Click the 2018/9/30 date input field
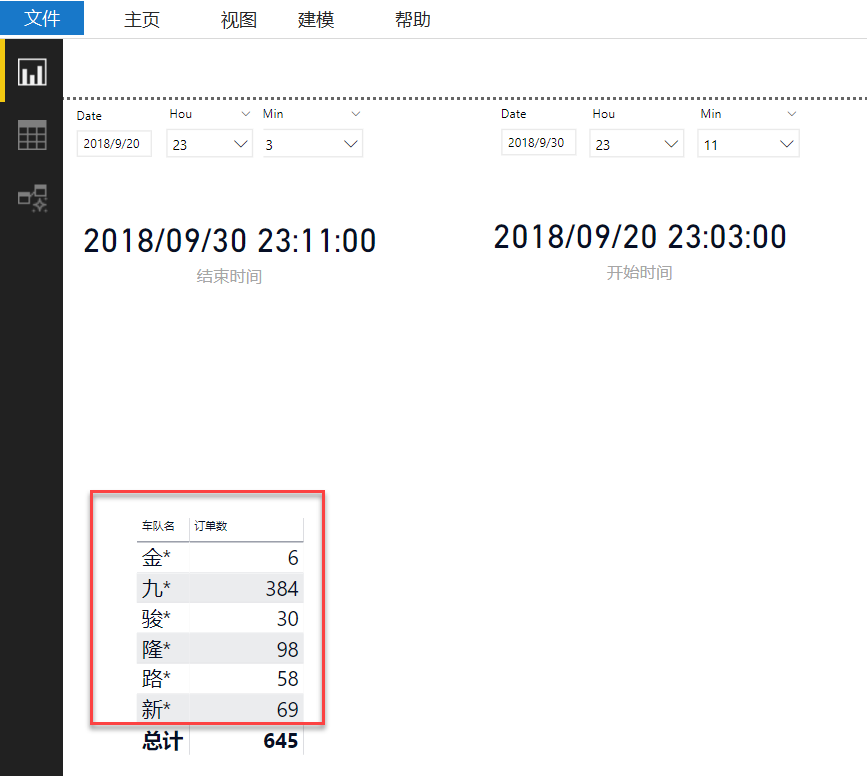This screenshot has width=867, height=776. click(539, 143)
